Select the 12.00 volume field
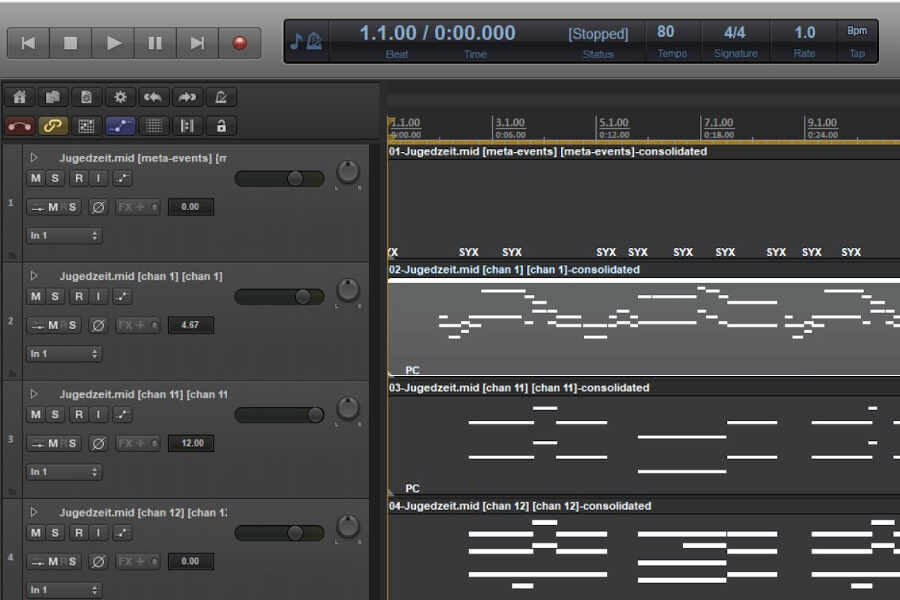 tap(191, 443)
